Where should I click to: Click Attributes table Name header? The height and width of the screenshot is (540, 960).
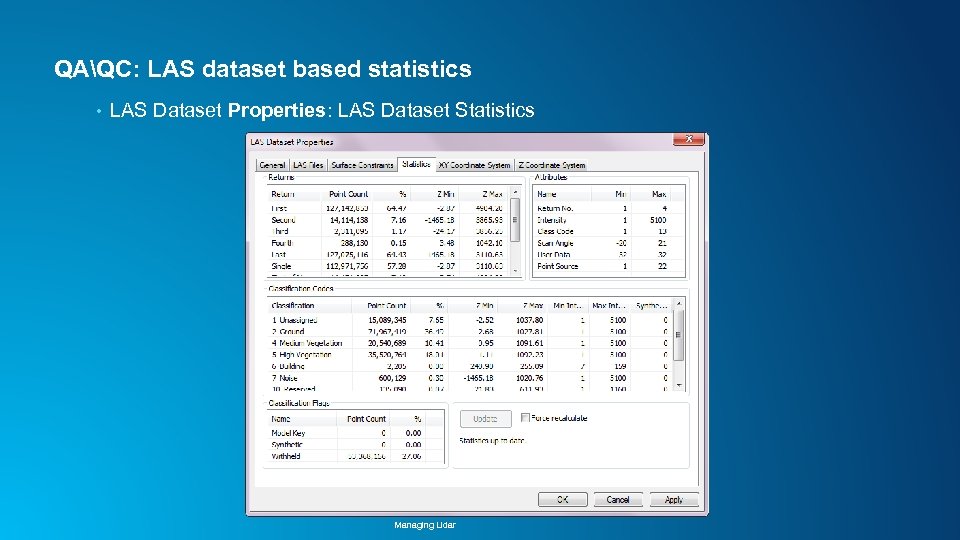(562, 194)
